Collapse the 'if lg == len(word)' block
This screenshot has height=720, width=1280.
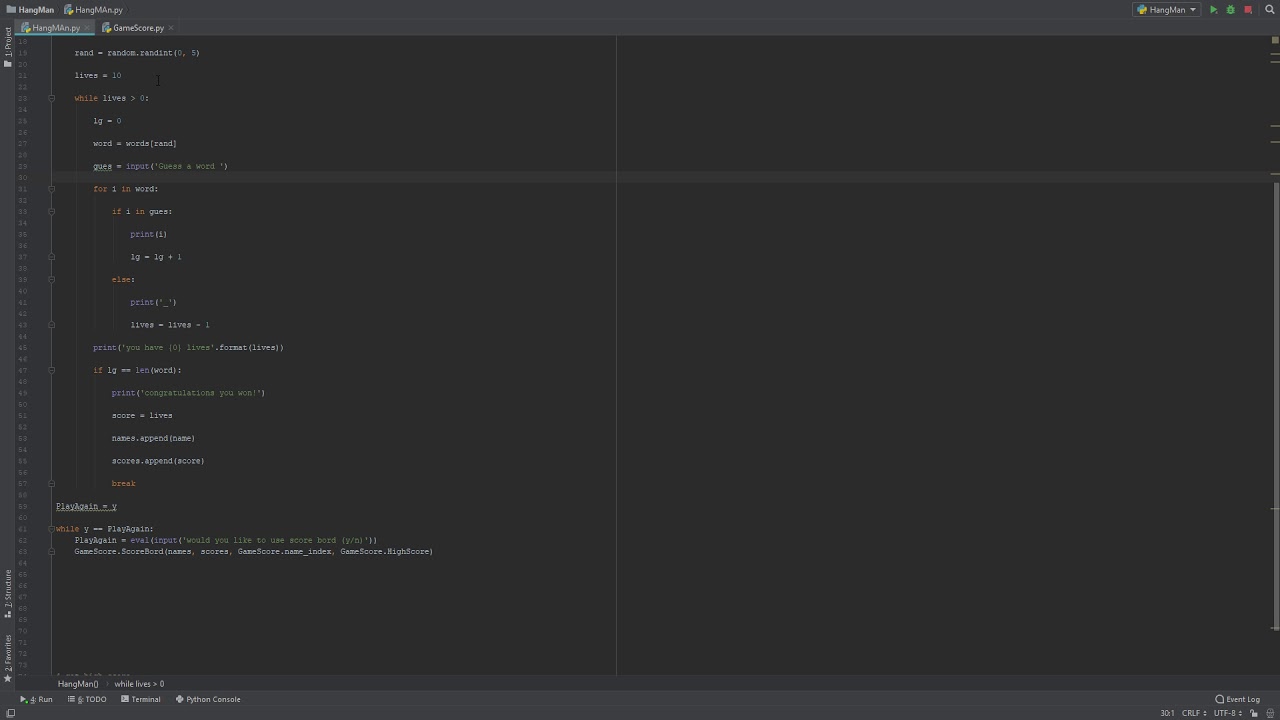point(51,370)
